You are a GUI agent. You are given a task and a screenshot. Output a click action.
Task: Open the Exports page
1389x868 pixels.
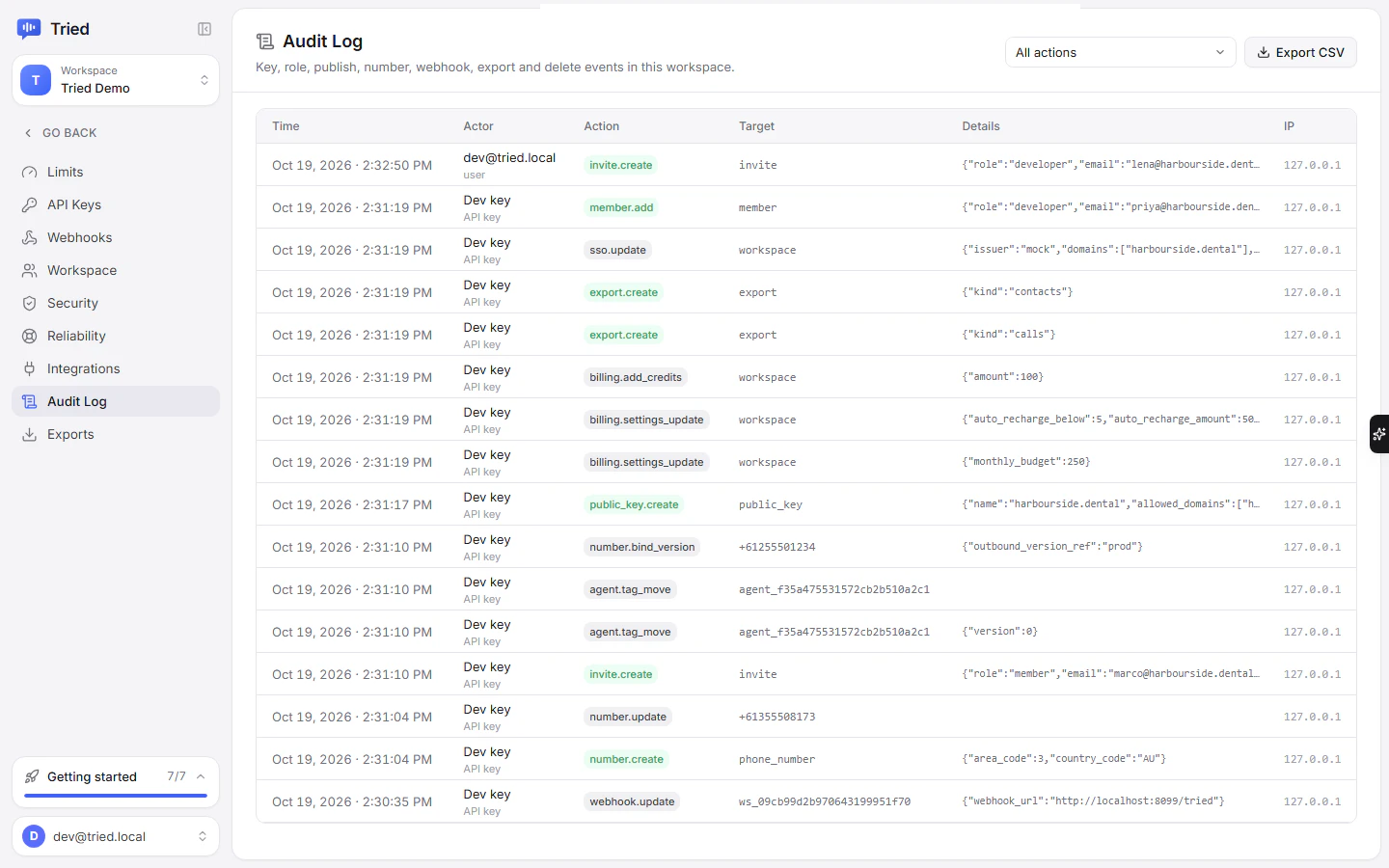click(116, 434)
